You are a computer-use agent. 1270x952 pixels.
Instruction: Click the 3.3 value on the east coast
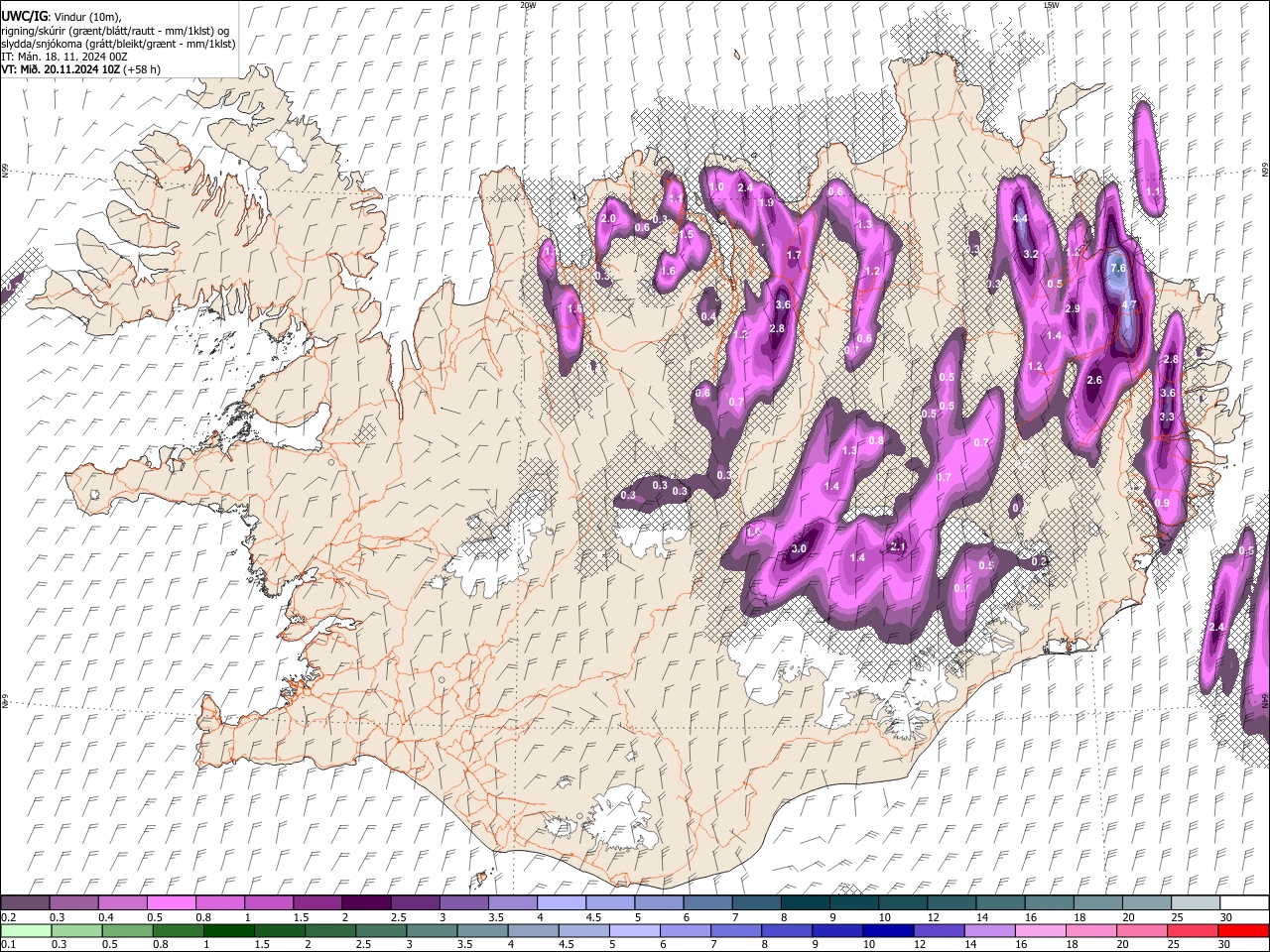(x=1167, y=417)
